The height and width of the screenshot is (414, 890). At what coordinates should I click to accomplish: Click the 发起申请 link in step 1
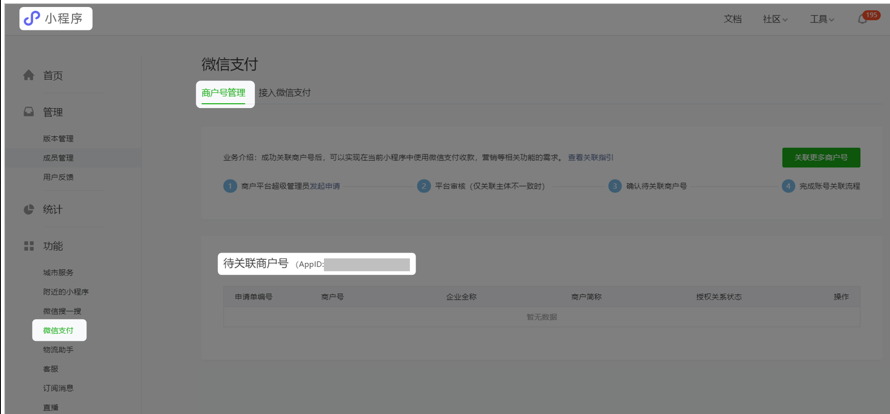[325, 186]
